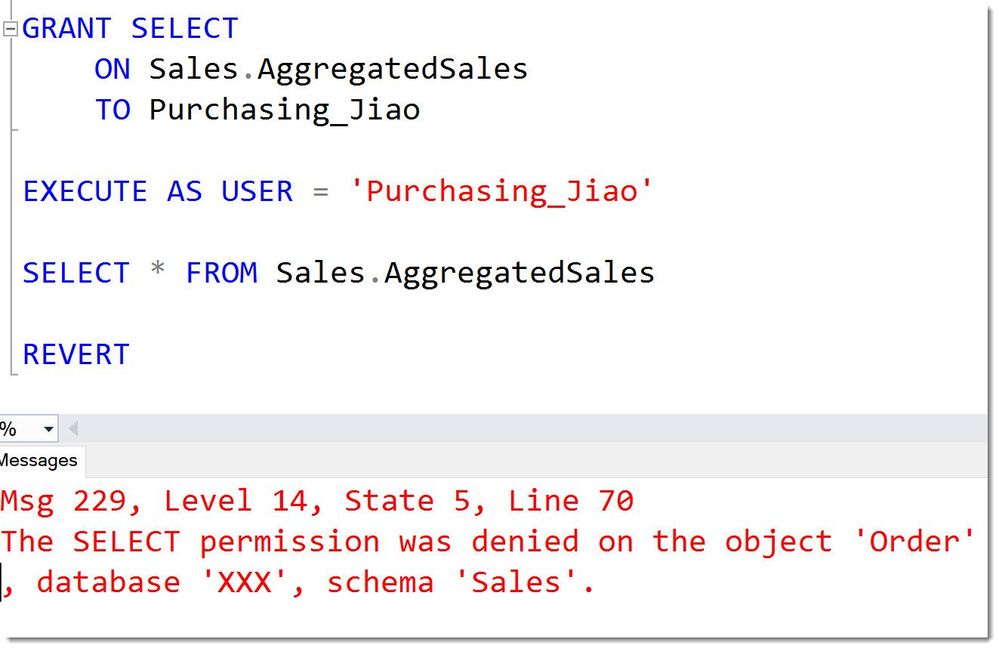The width and height of the screenshot is (999, 649).
Task: Click the Msg 229 error line
Action: 316,500
